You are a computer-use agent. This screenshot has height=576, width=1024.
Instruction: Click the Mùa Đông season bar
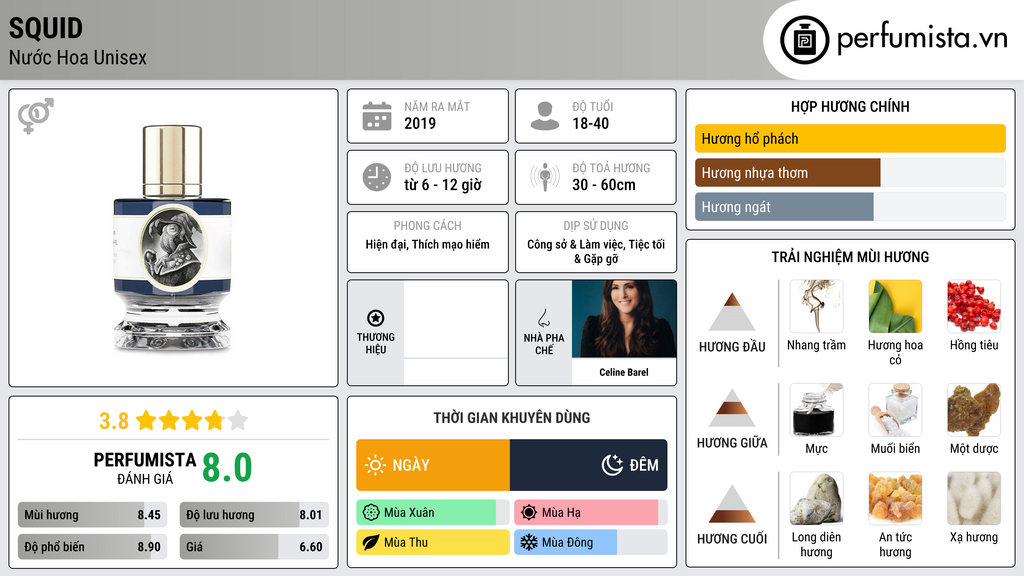590,542
